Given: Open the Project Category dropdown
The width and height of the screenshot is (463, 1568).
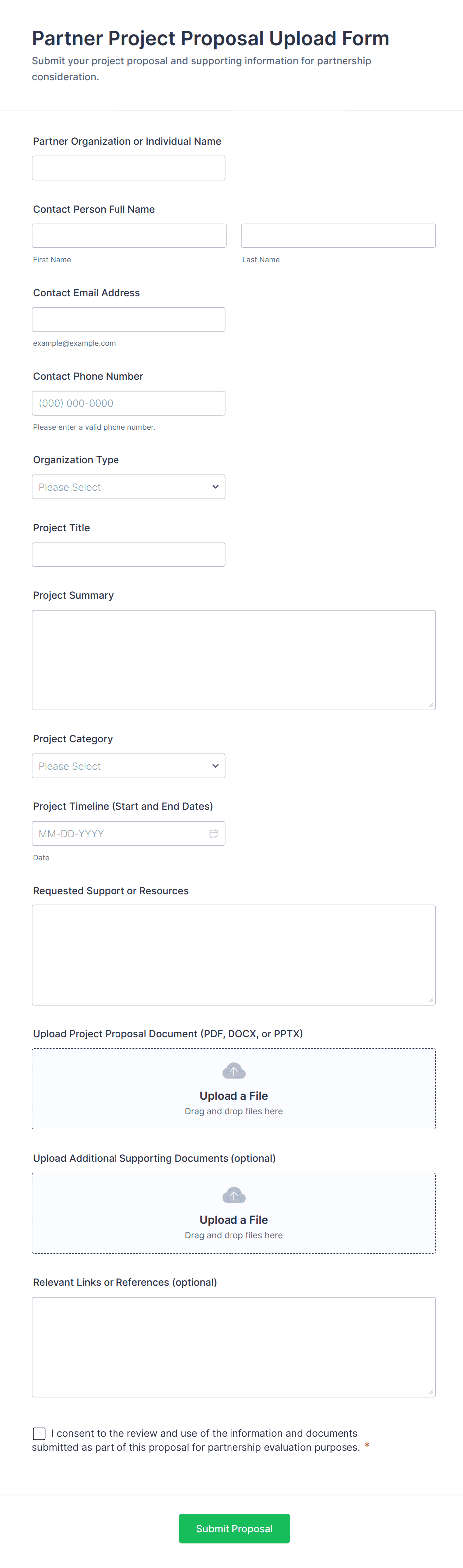Looking at the screenshot, I should click(x=128, y=766).
